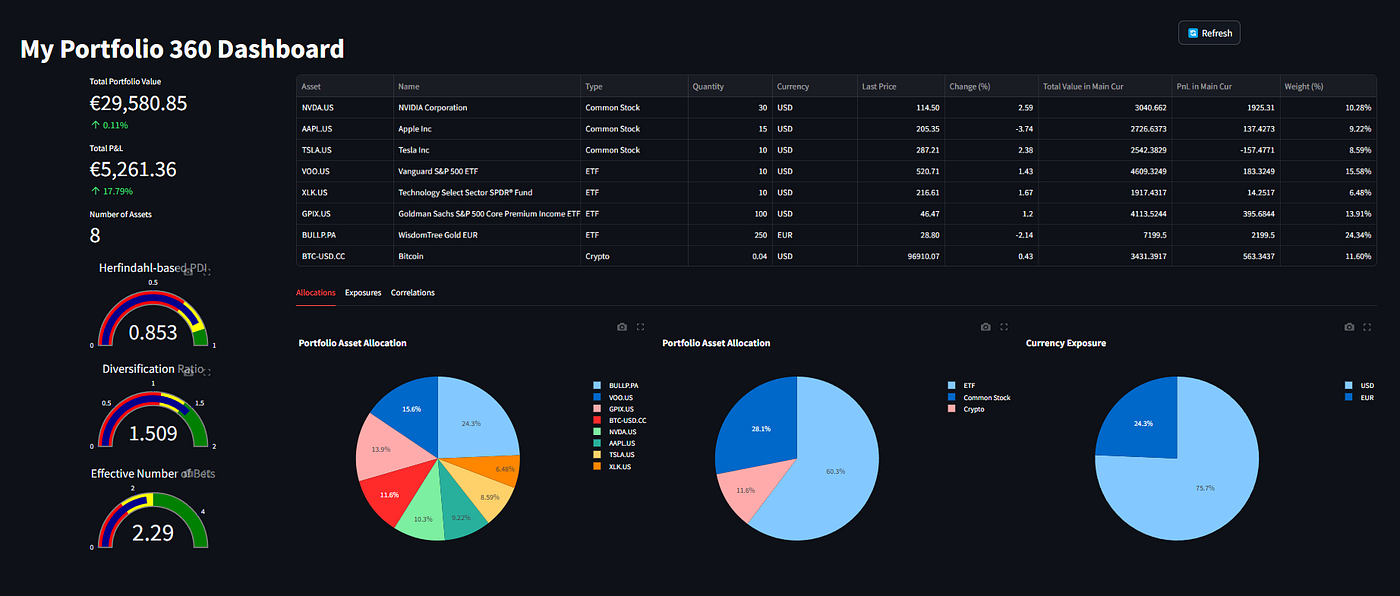
Task: Click the Technology Select Sector SPDR Fund cell
Action: pos(487,192)
